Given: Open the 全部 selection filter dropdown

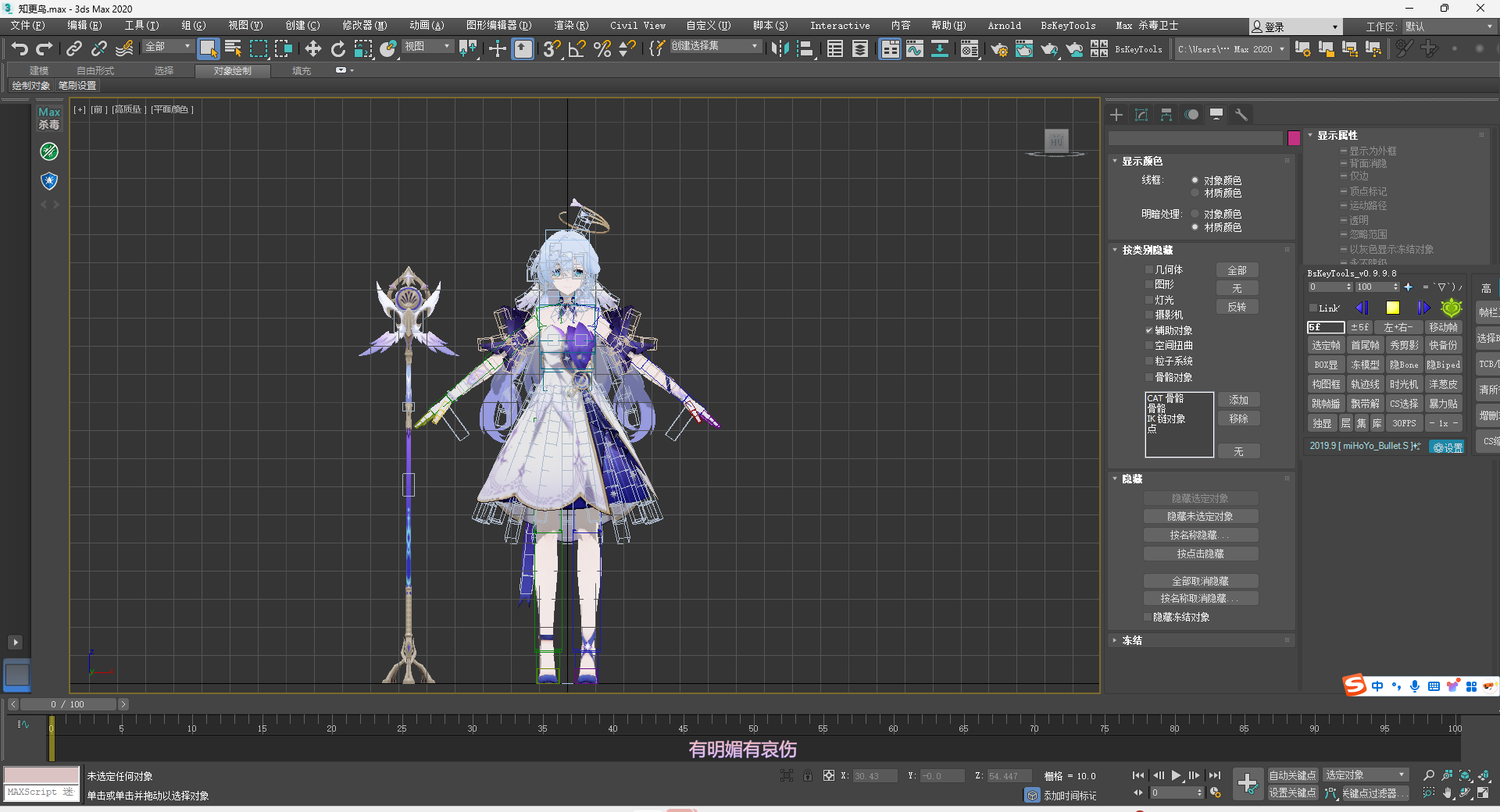Looking at the screenshot, I should click(167, 47).
